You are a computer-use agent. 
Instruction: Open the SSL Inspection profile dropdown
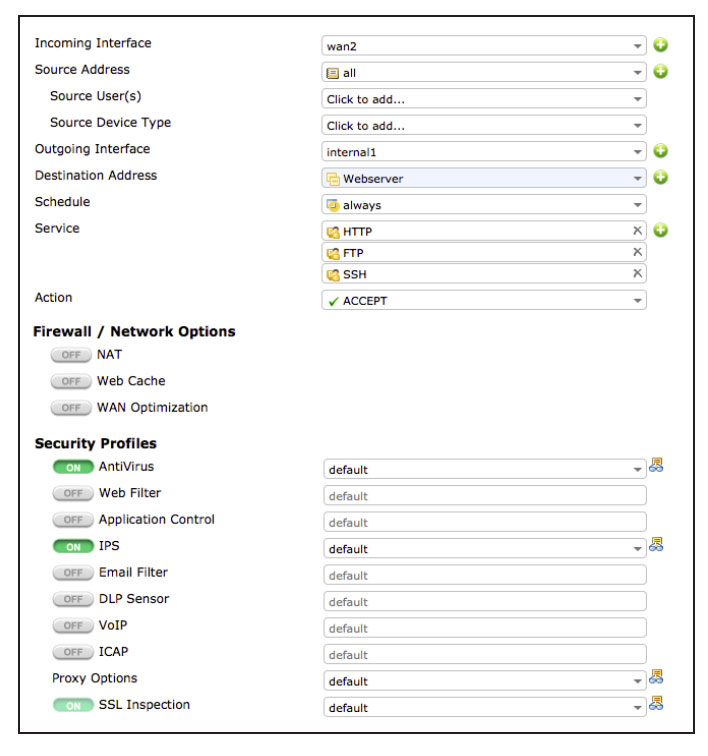click(x=485, y=707)
